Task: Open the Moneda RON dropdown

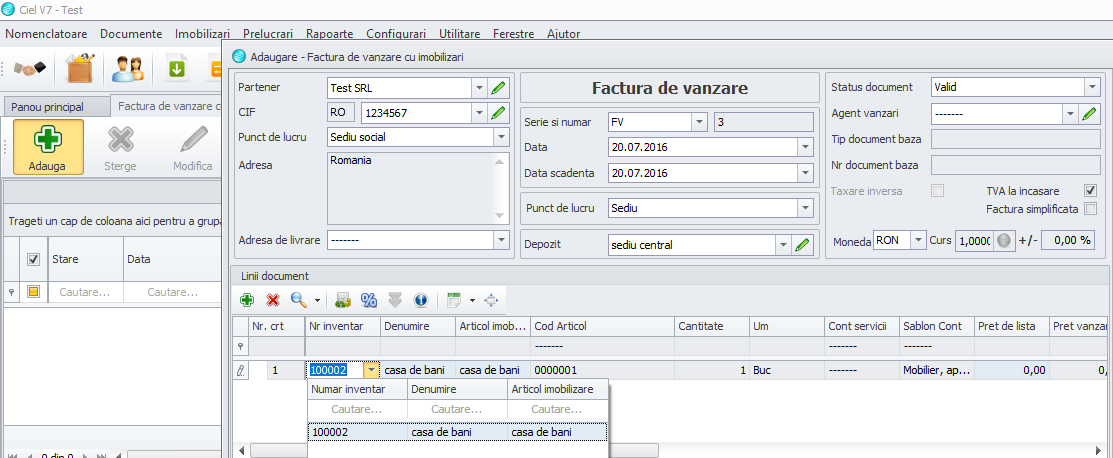Action: 919,241
